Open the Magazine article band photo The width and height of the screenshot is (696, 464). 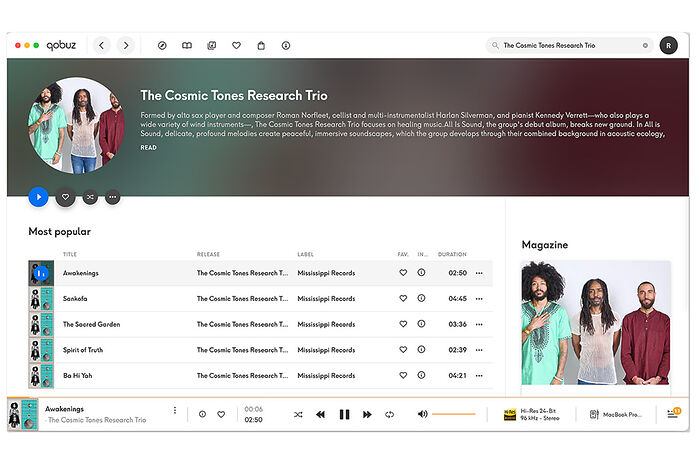coord(596,323)
